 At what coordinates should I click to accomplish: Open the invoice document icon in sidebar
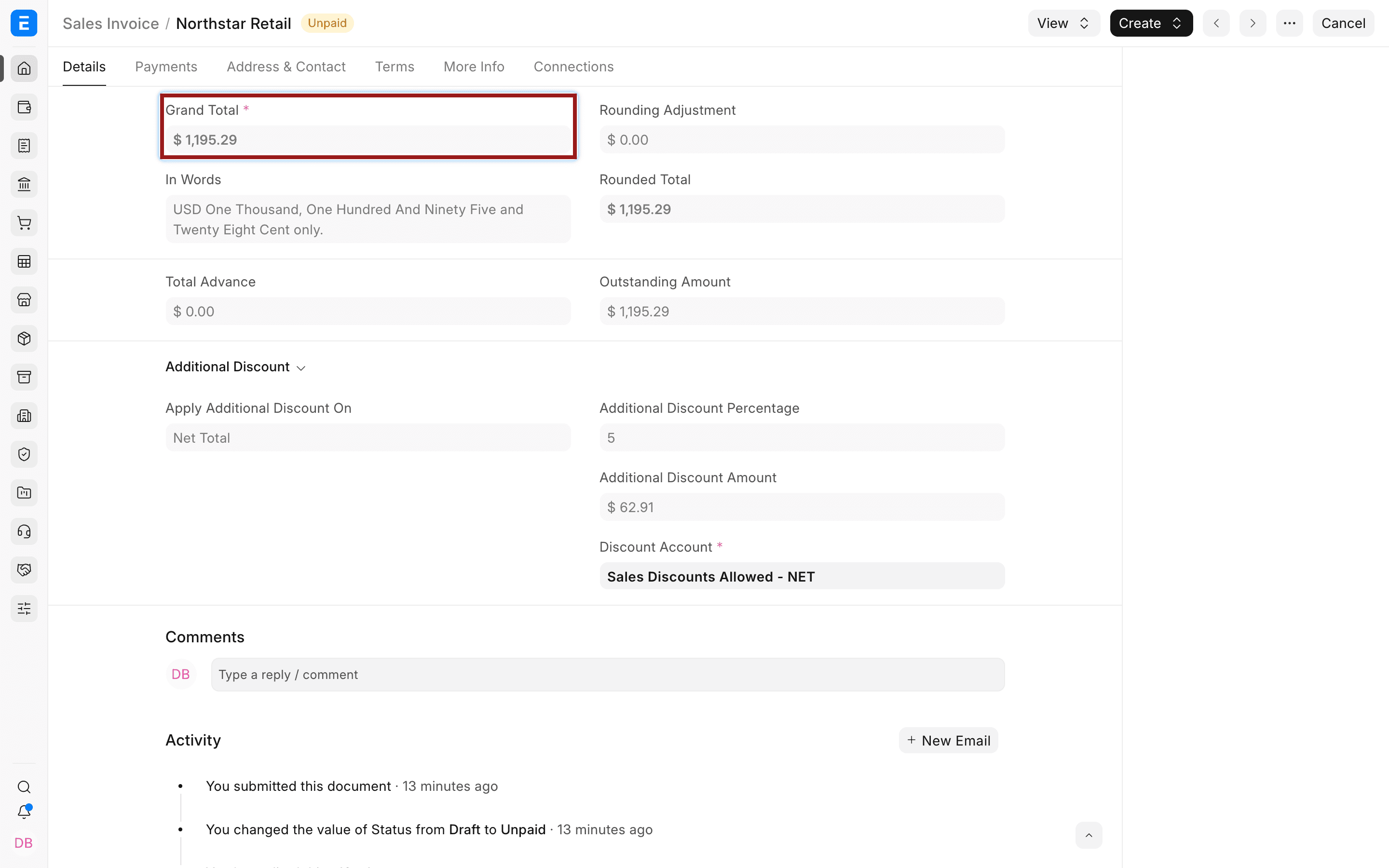(x=24, y=146)
